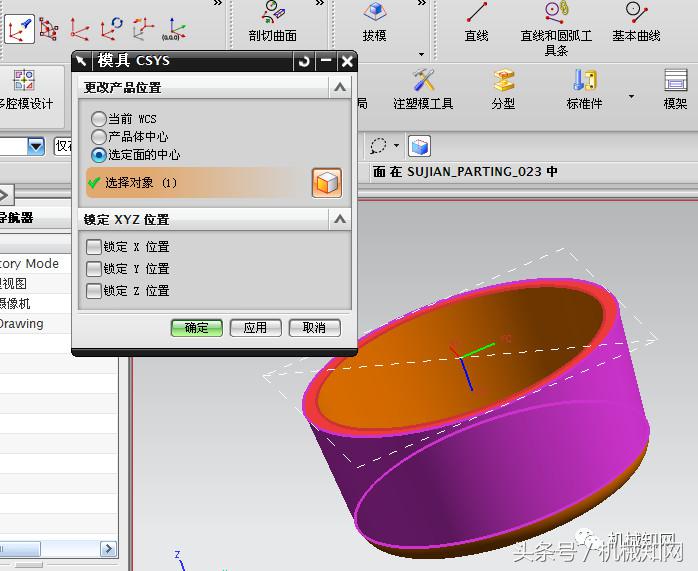Select the Drawing row in navigator
This screenshot has width=698, height=571.
click(x=35, y=324)
